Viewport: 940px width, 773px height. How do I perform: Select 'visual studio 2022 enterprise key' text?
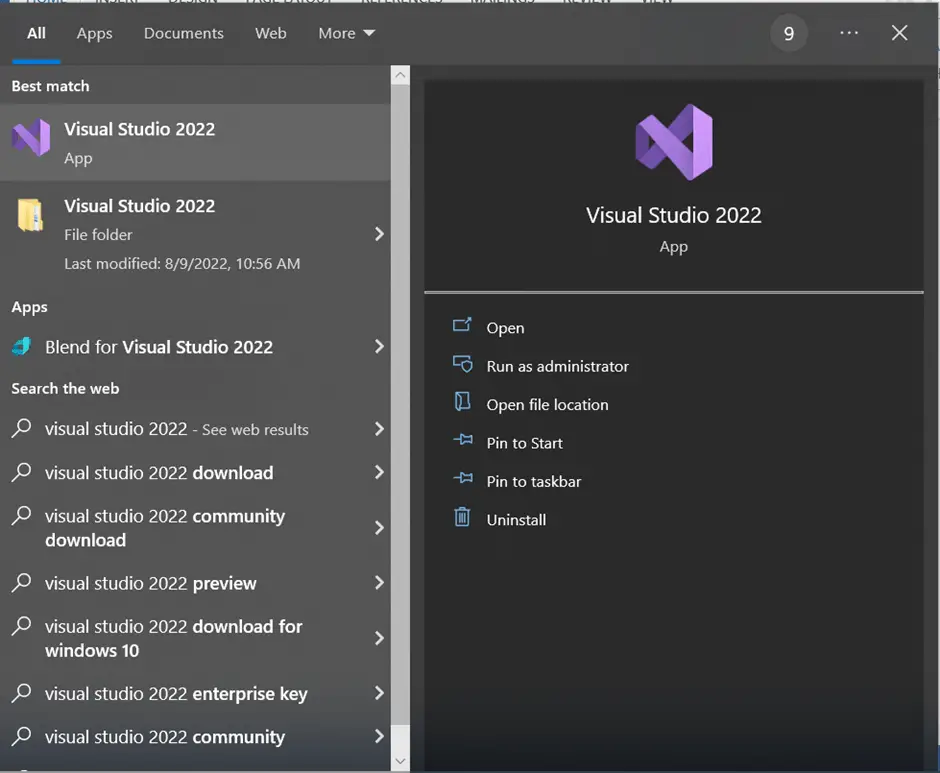click(x=176, y=693)
